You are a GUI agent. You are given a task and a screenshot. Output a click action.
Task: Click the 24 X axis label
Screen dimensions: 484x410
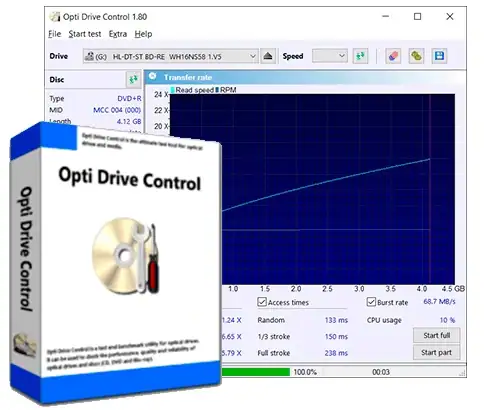tap(161, 95)
